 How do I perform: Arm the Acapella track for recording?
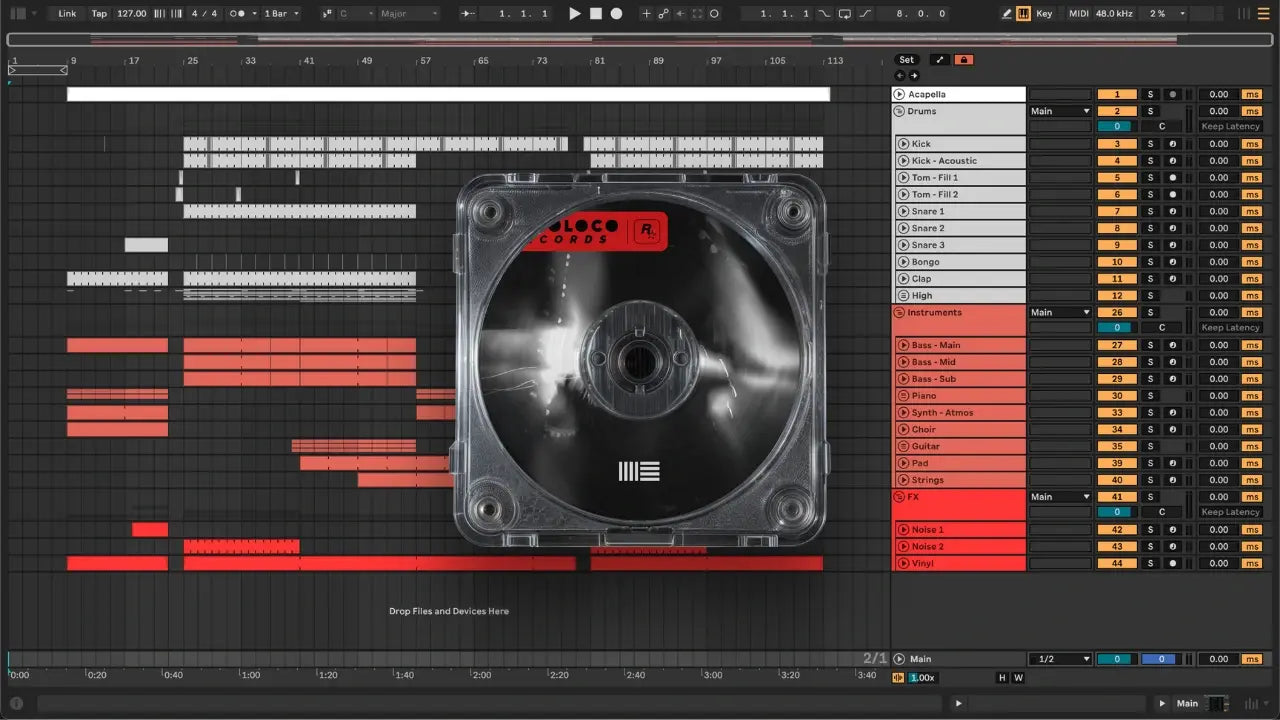pyautogui.click(x=1172, y=95)
